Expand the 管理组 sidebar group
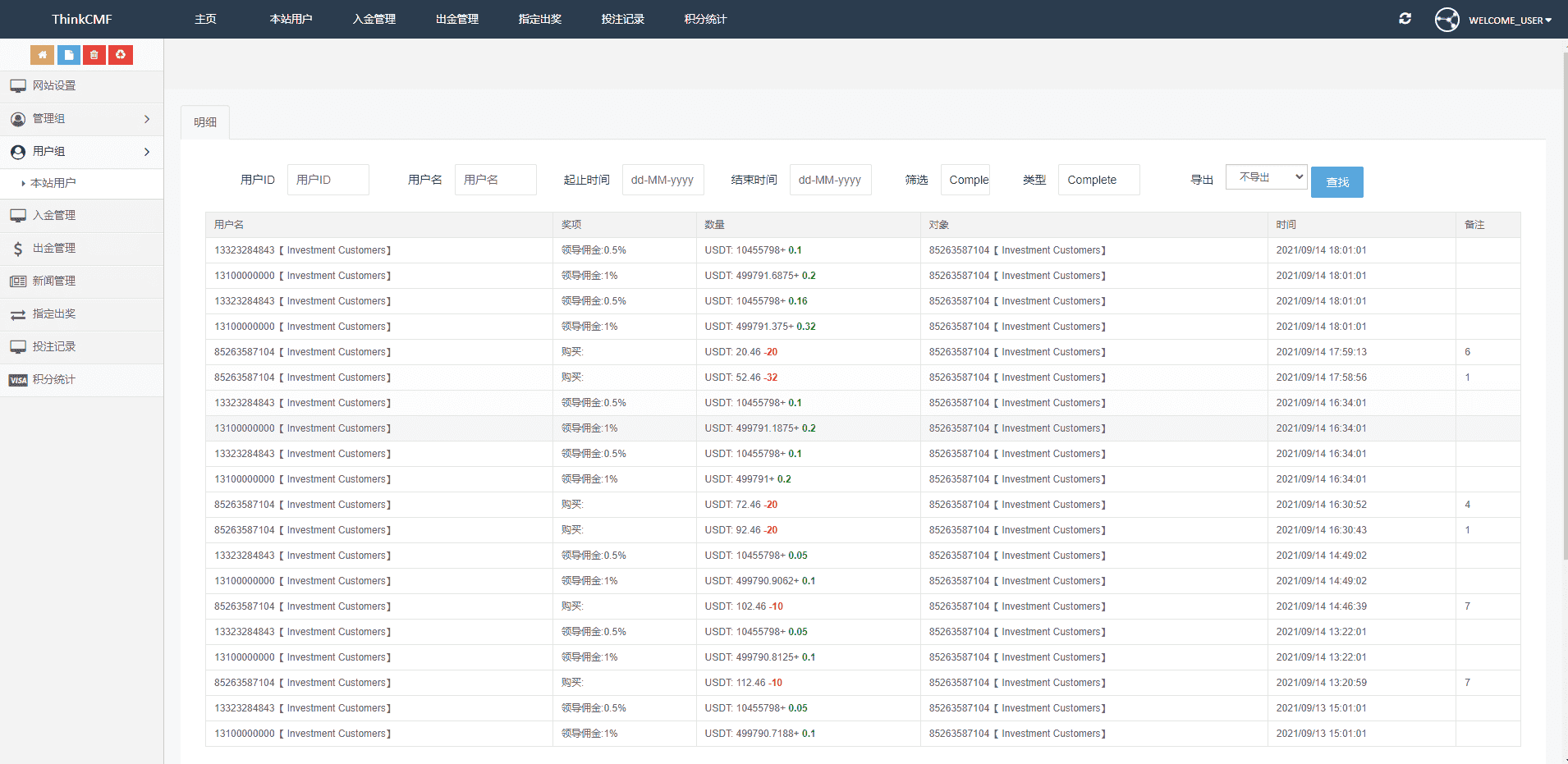Viewport: 1568px width, 764px height. 81,119
